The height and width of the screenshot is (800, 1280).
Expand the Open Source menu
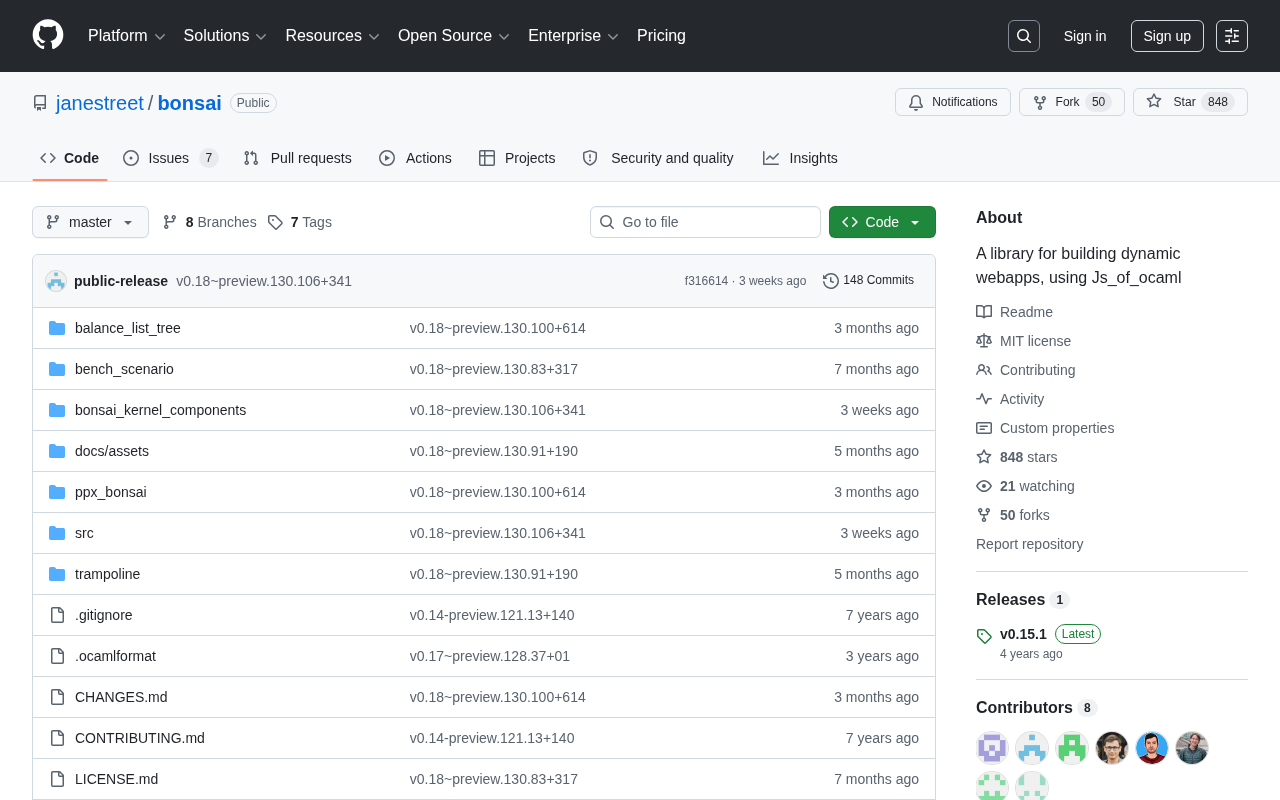(x=454, y=36)
